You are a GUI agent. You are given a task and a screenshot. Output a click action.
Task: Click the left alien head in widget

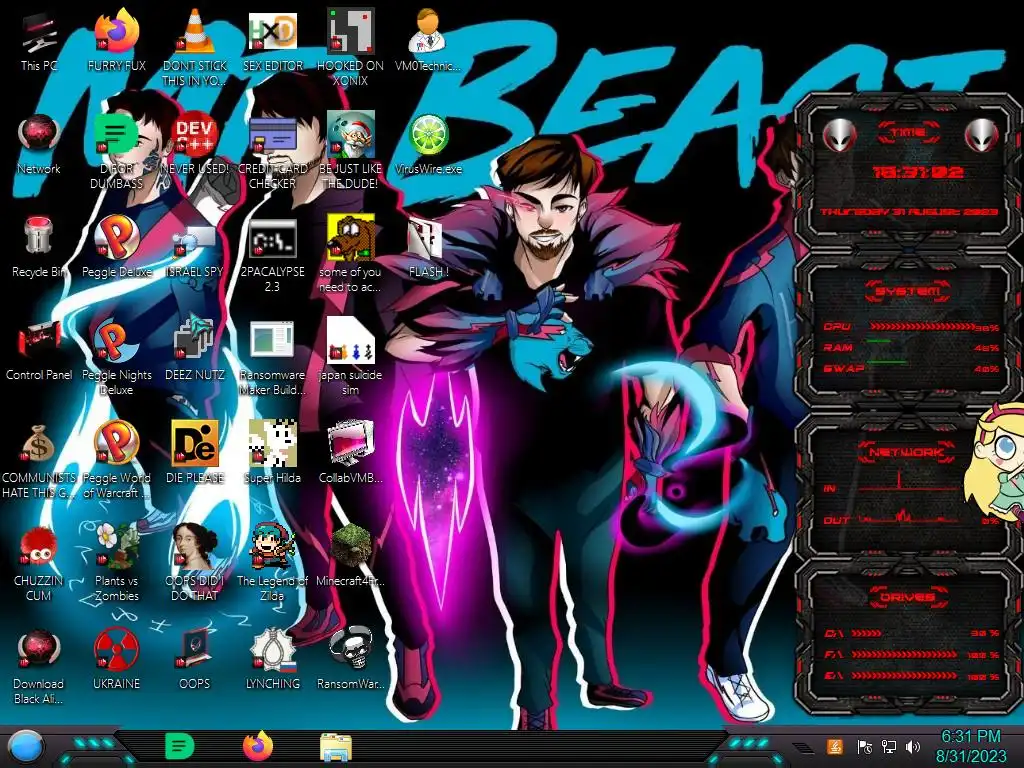[x=840, y=135]
